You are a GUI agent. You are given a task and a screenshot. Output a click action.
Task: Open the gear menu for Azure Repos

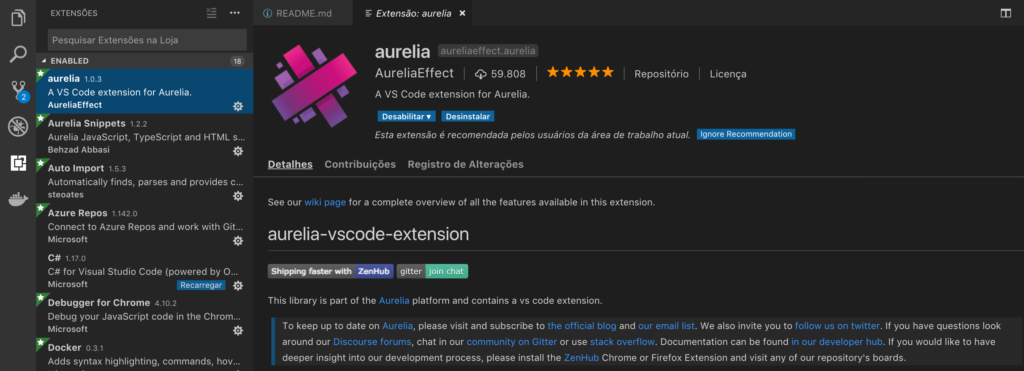238,241
